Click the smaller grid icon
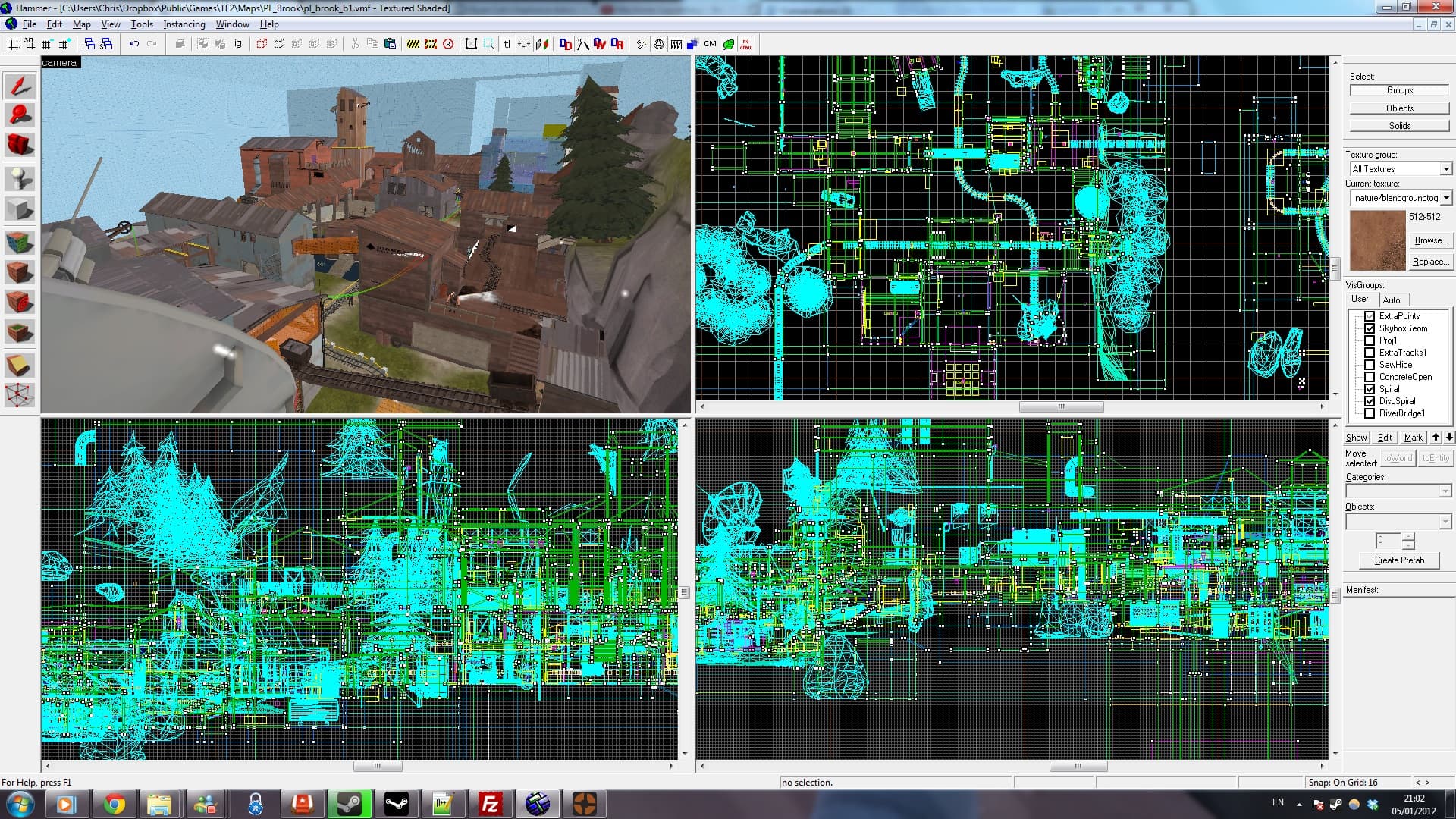The width and height of the screenshot is (1456, 819). point(47,44)
